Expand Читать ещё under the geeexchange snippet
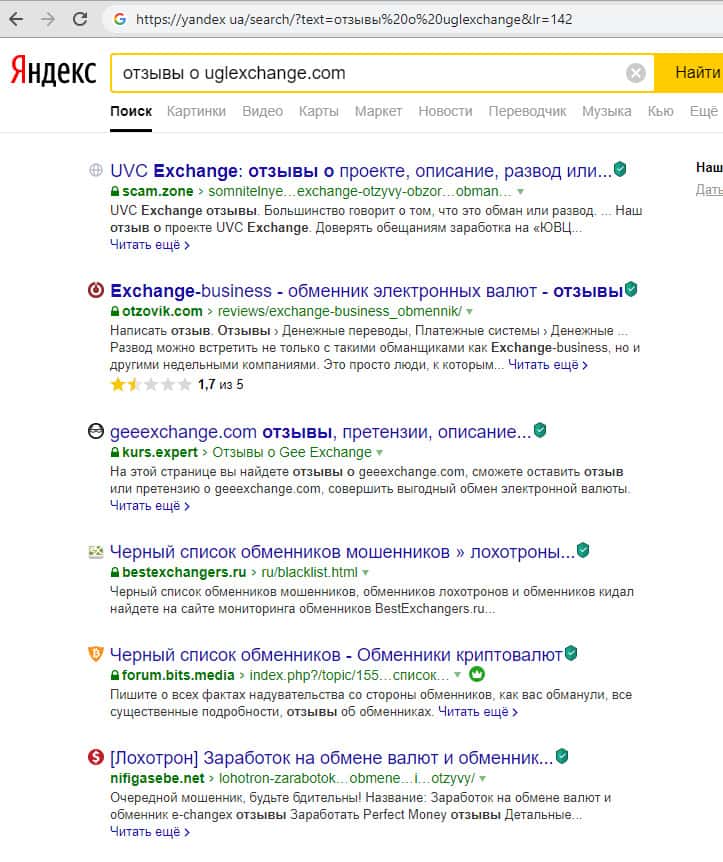Screen dimensions: 723x862 tap(150, 505)
